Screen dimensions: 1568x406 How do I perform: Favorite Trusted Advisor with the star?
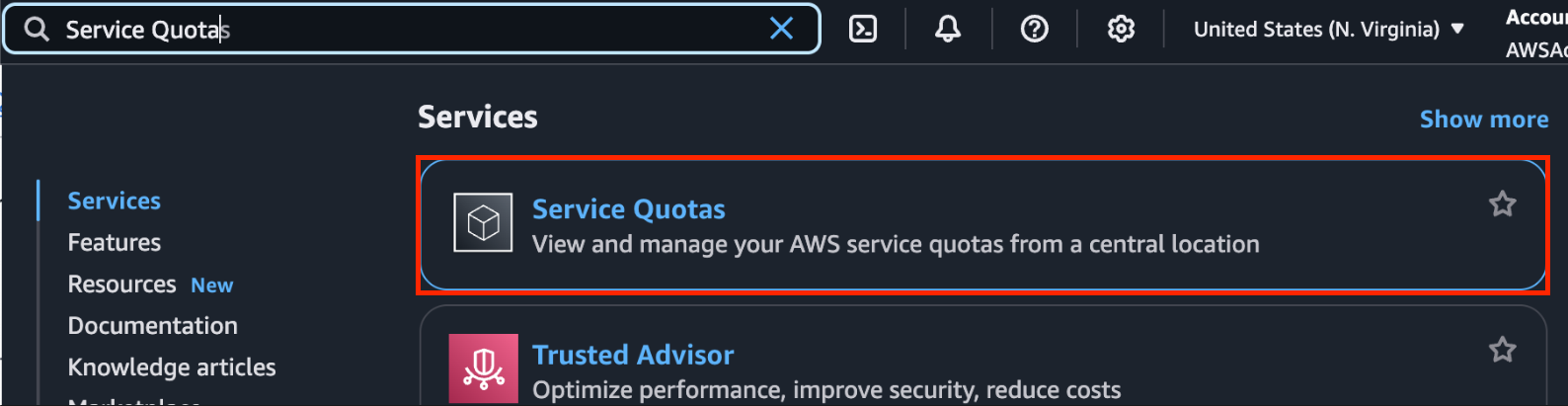pyautogui.click(x=1502, y=349)
